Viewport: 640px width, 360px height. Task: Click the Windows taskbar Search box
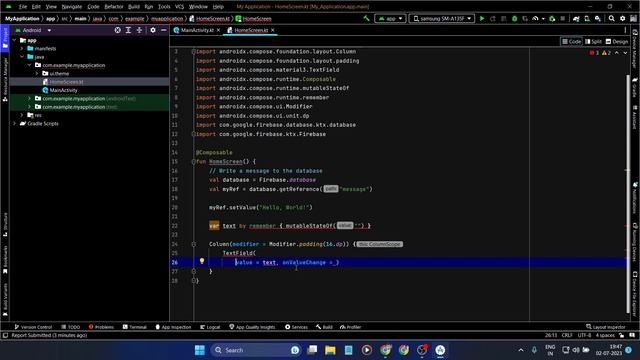256,350
